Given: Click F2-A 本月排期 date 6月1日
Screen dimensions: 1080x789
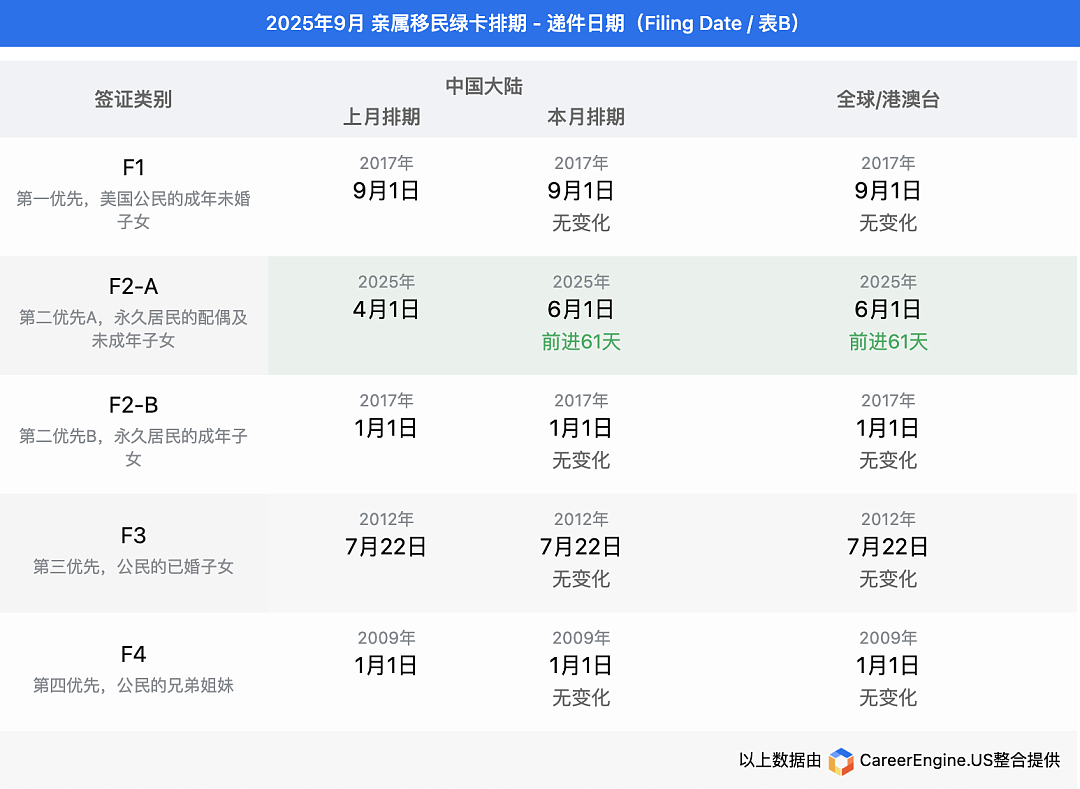Looking at the screenshot, I should coord(581,309).
